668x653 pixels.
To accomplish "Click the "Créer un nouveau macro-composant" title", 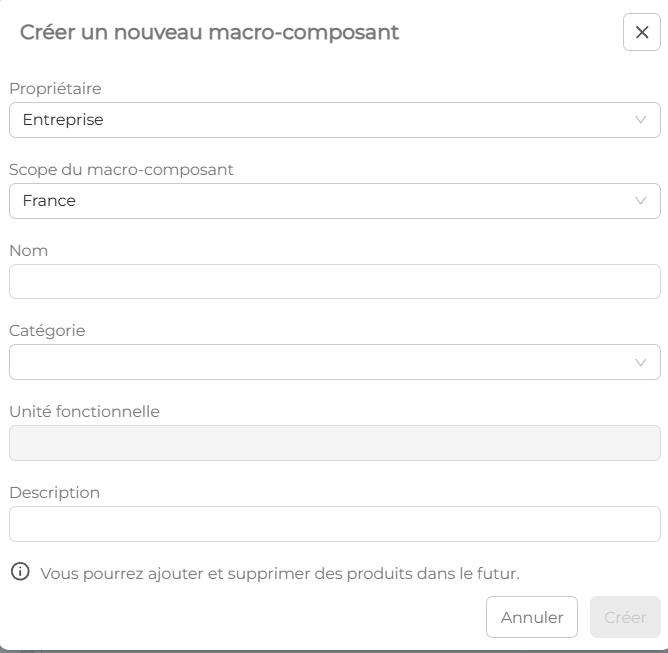I will (x=210, y=32).
